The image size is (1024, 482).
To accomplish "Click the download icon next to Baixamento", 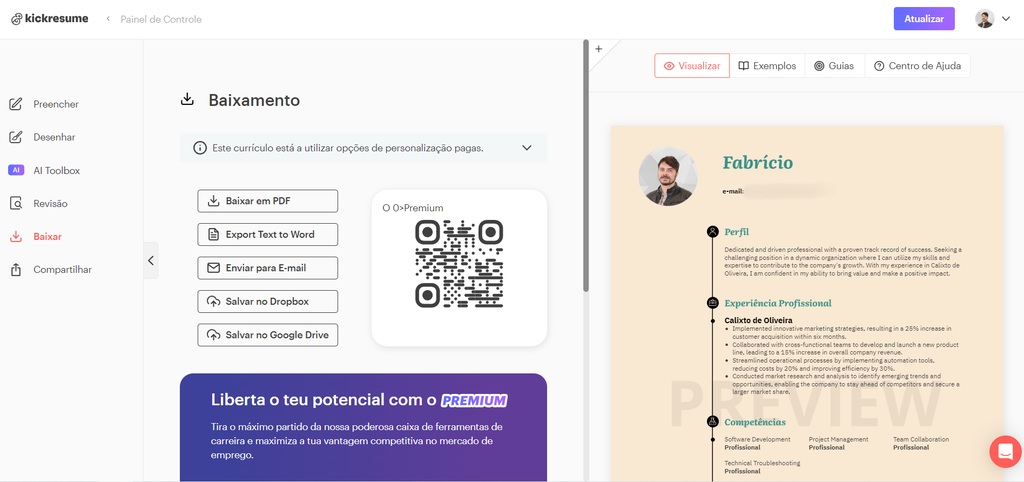I will click(187, 100).
